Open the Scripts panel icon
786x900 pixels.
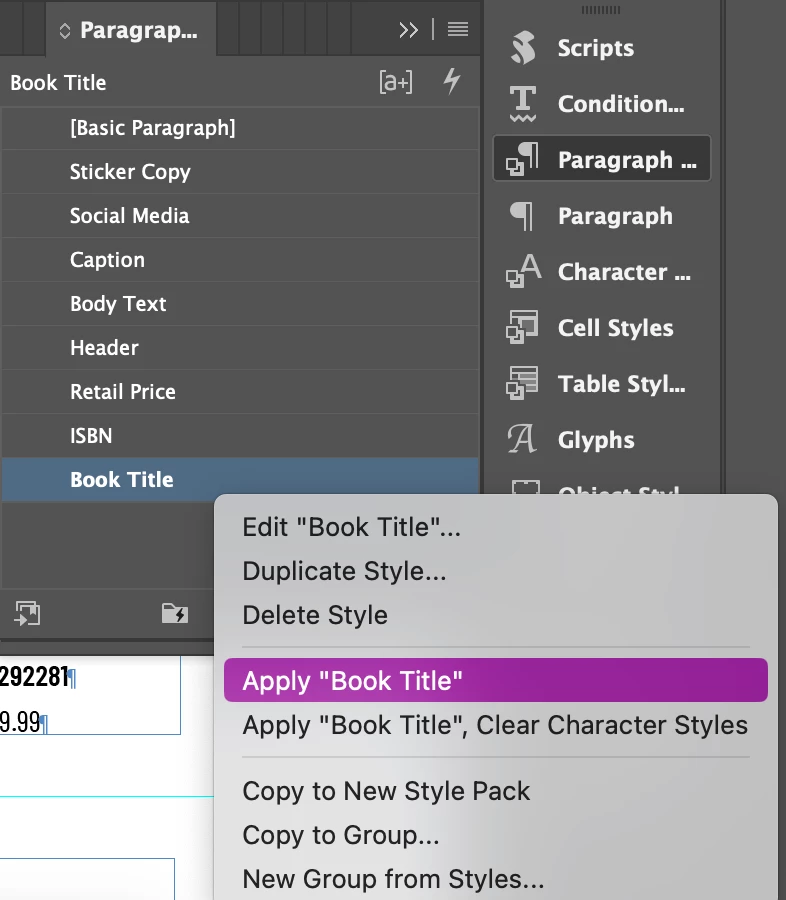pos(523,48)
